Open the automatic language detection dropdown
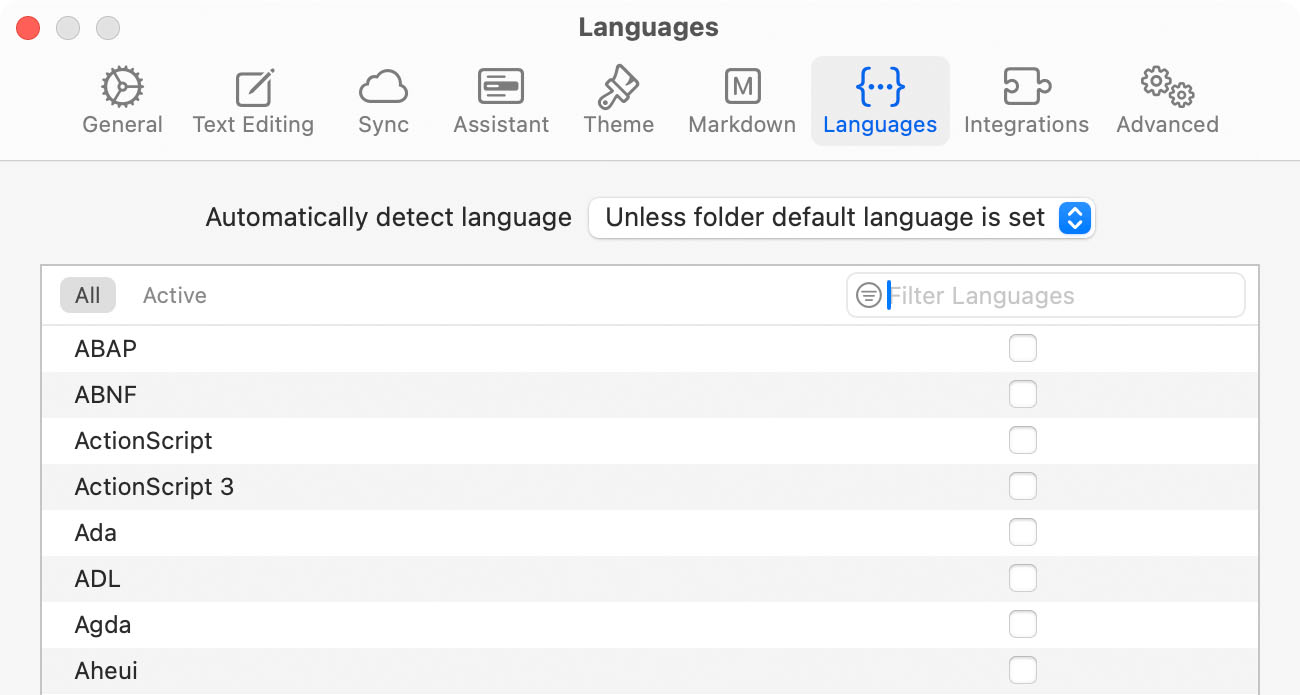The height and width of the screenshot is (695, 1300). point(1075,217)
